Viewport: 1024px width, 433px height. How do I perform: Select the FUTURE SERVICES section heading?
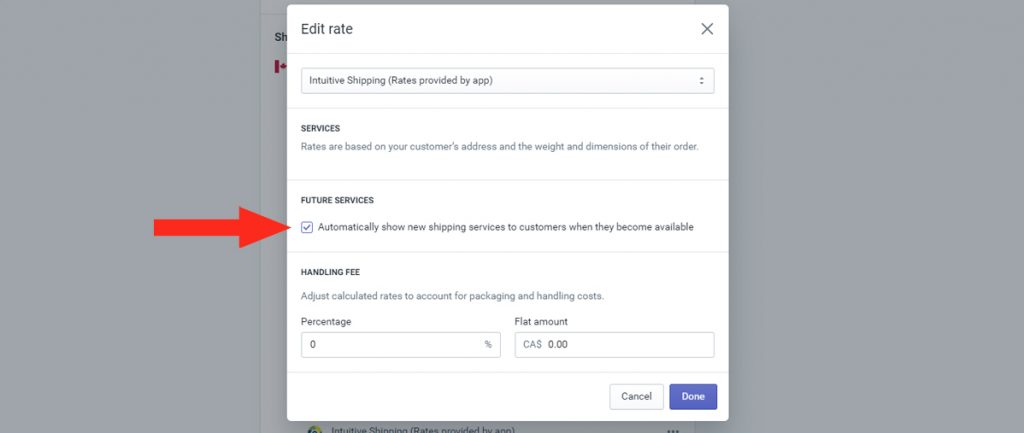coord(338,200)
